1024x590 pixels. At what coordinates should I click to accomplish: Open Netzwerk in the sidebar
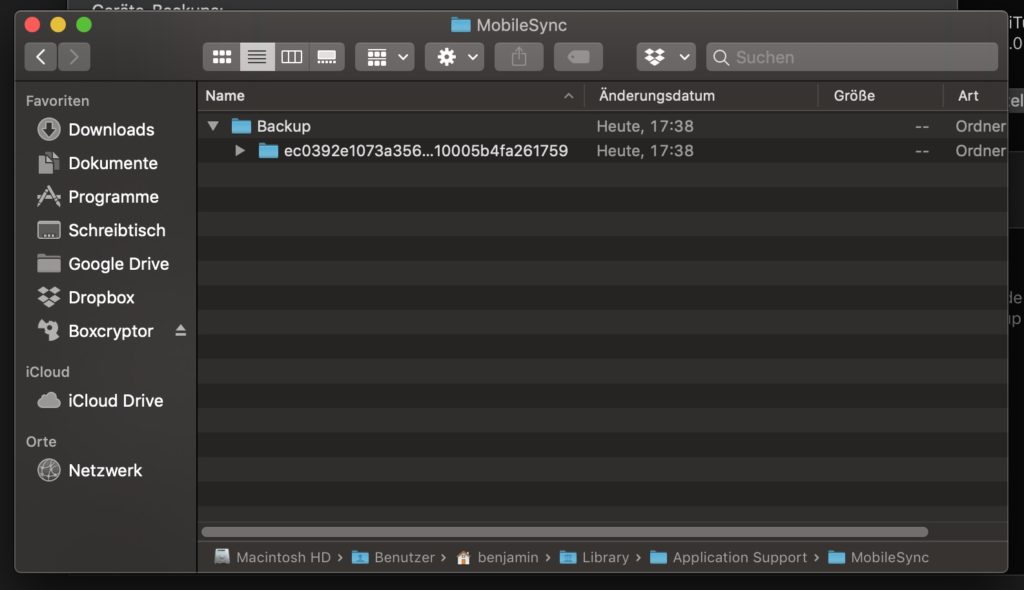pyautogui.click(x=89, y=470)
